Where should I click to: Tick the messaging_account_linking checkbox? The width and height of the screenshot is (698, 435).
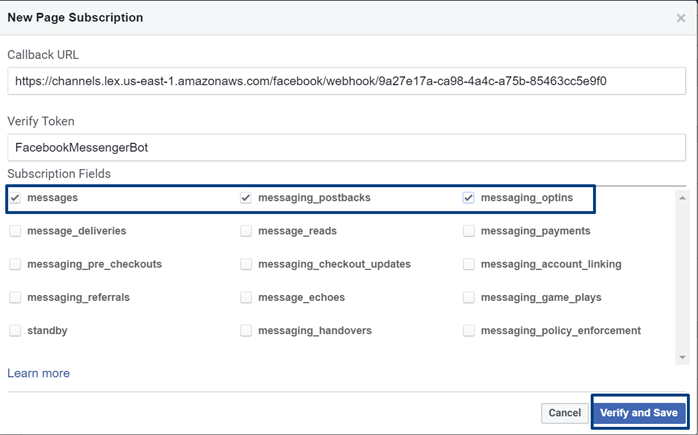click(x=470, y=264)
